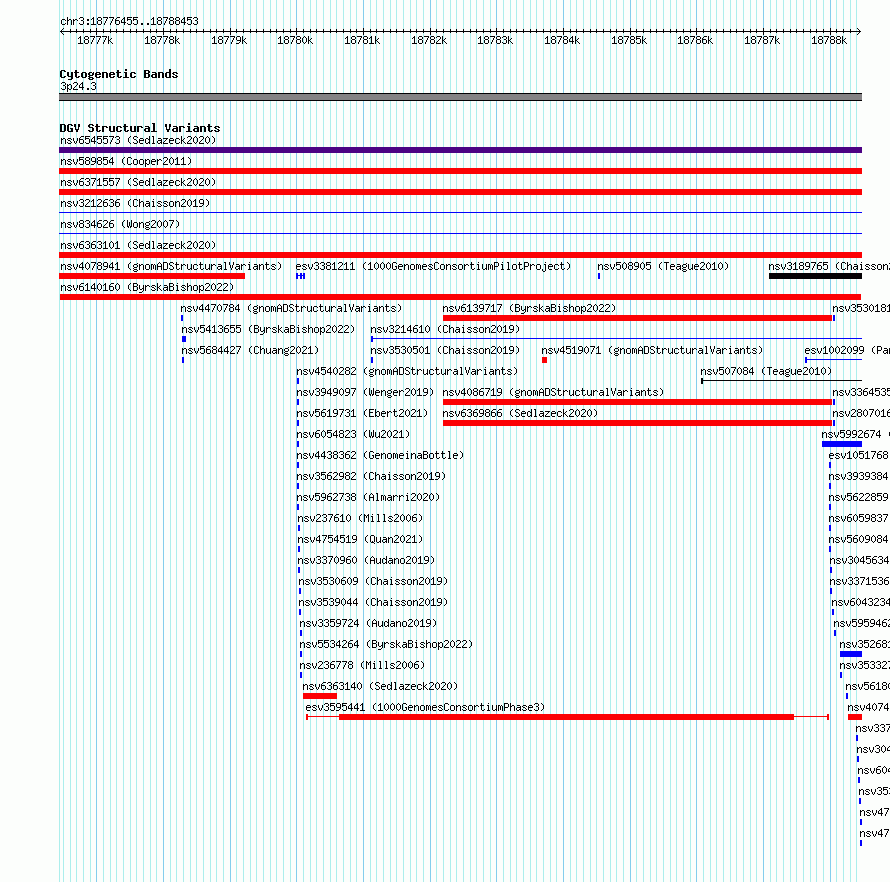Click nsv3214610 (Chaisson2019) label

(x=445, y=329)
